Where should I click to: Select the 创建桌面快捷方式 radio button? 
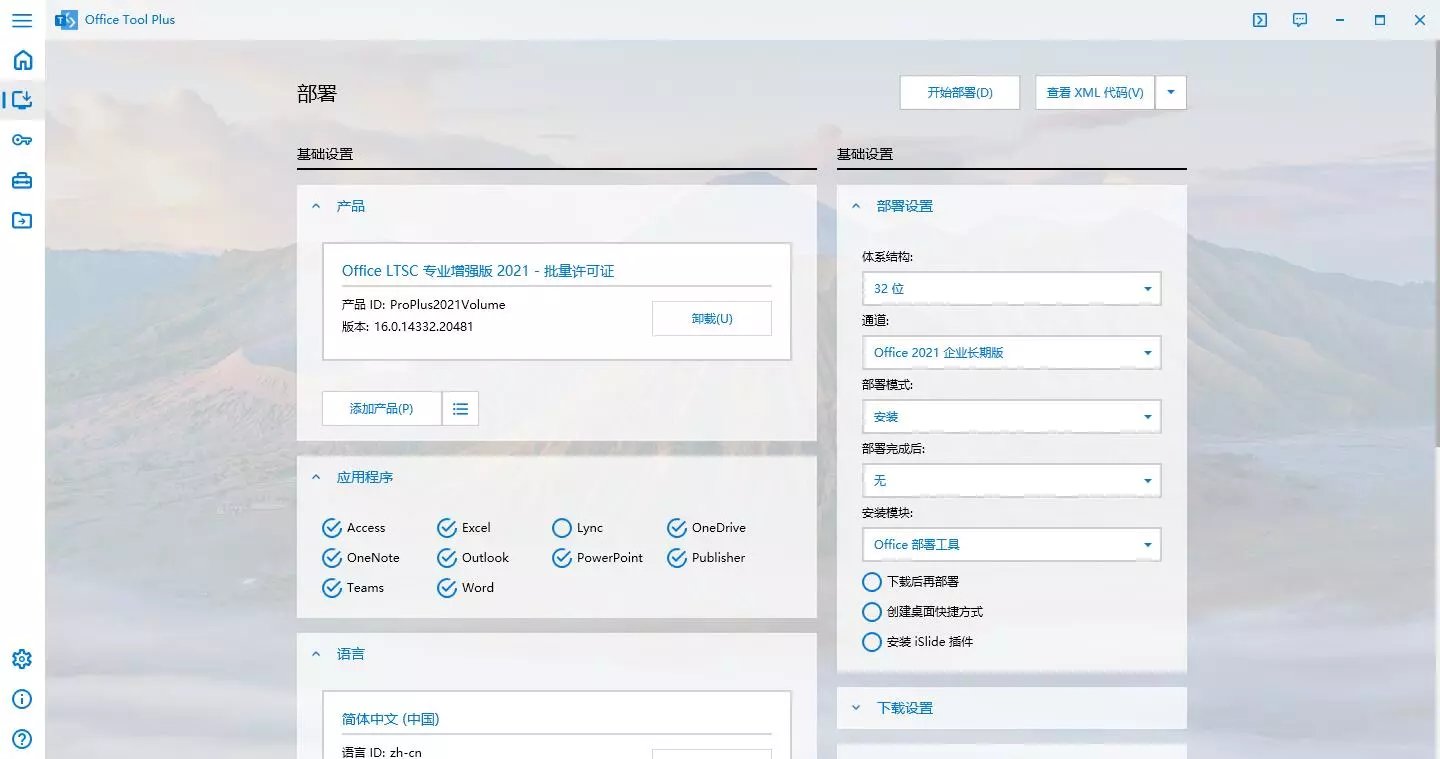[x=871, y=611]
